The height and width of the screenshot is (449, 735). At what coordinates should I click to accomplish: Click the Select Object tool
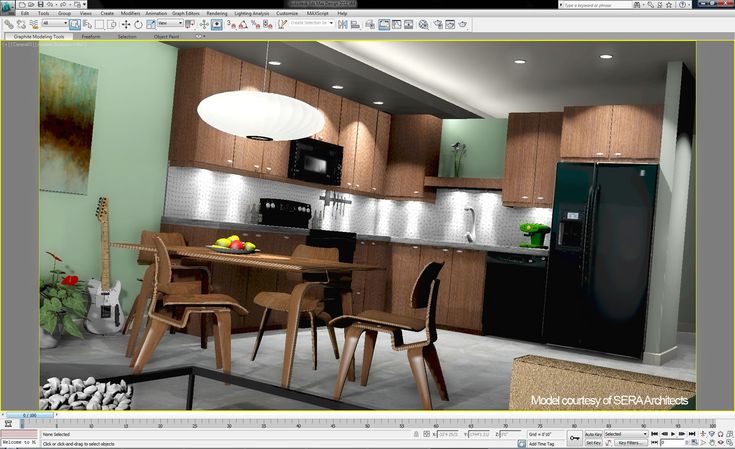76,24
